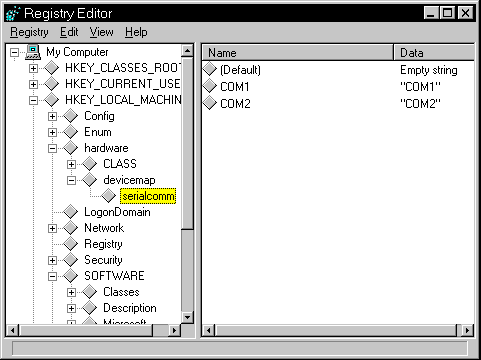The width and height of the screenshot is (481, 360).
Task: Click the LogonDomain key icon
Action: (71, 212)
